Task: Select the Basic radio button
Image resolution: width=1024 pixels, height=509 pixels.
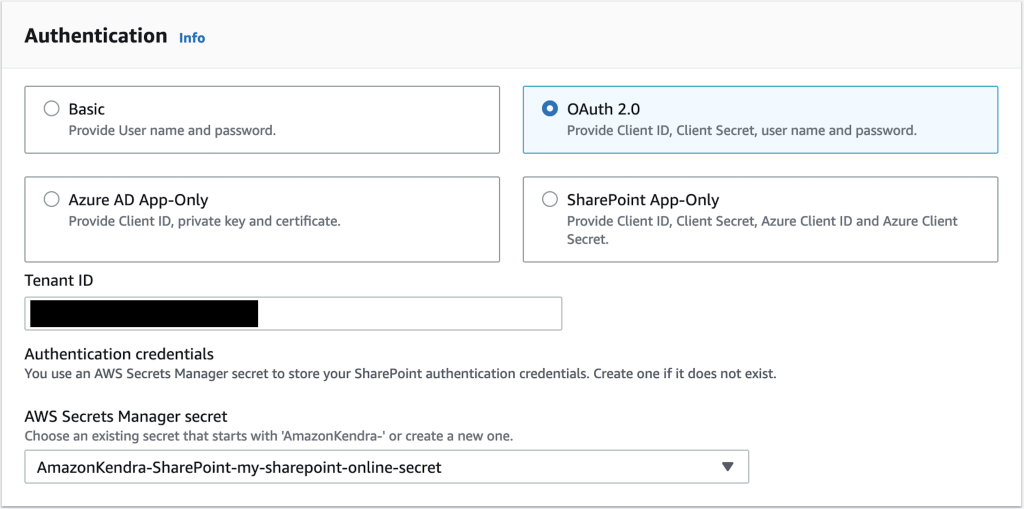Action: coord(51,109)
